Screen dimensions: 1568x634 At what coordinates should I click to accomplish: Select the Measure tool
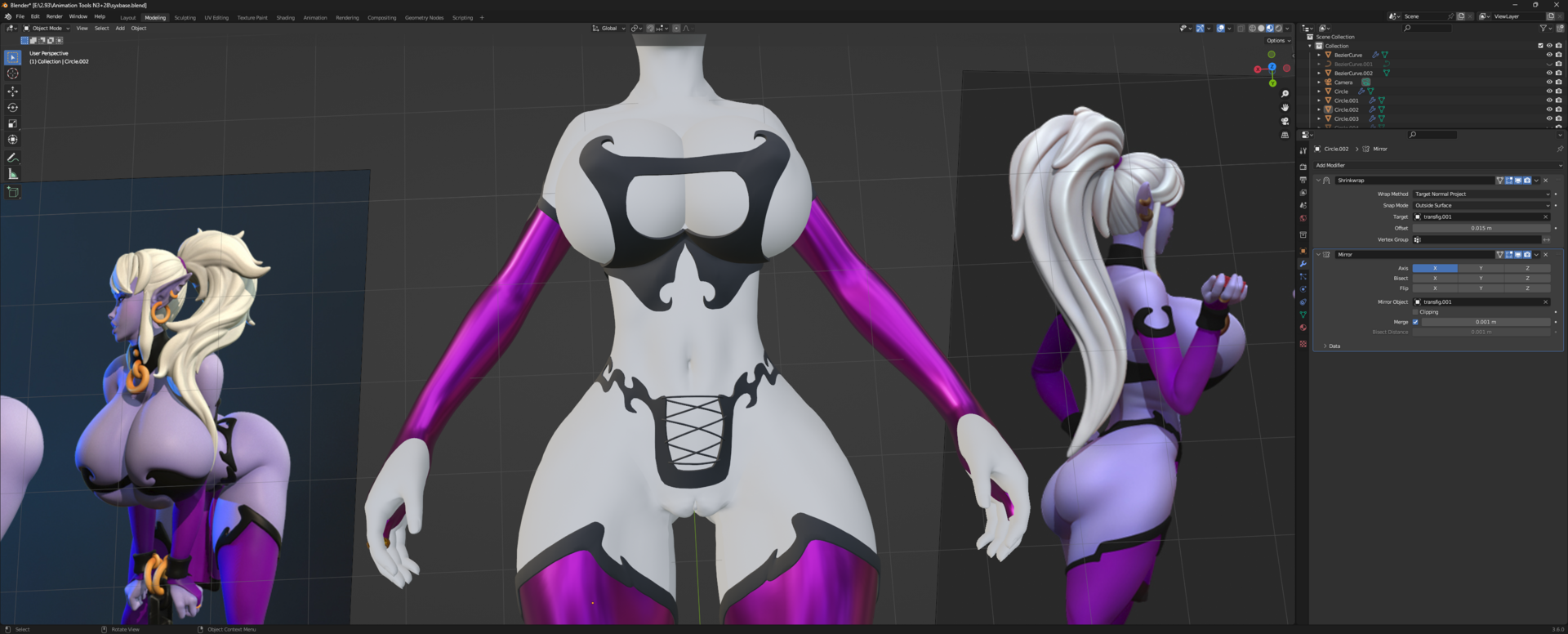[13, 174]
